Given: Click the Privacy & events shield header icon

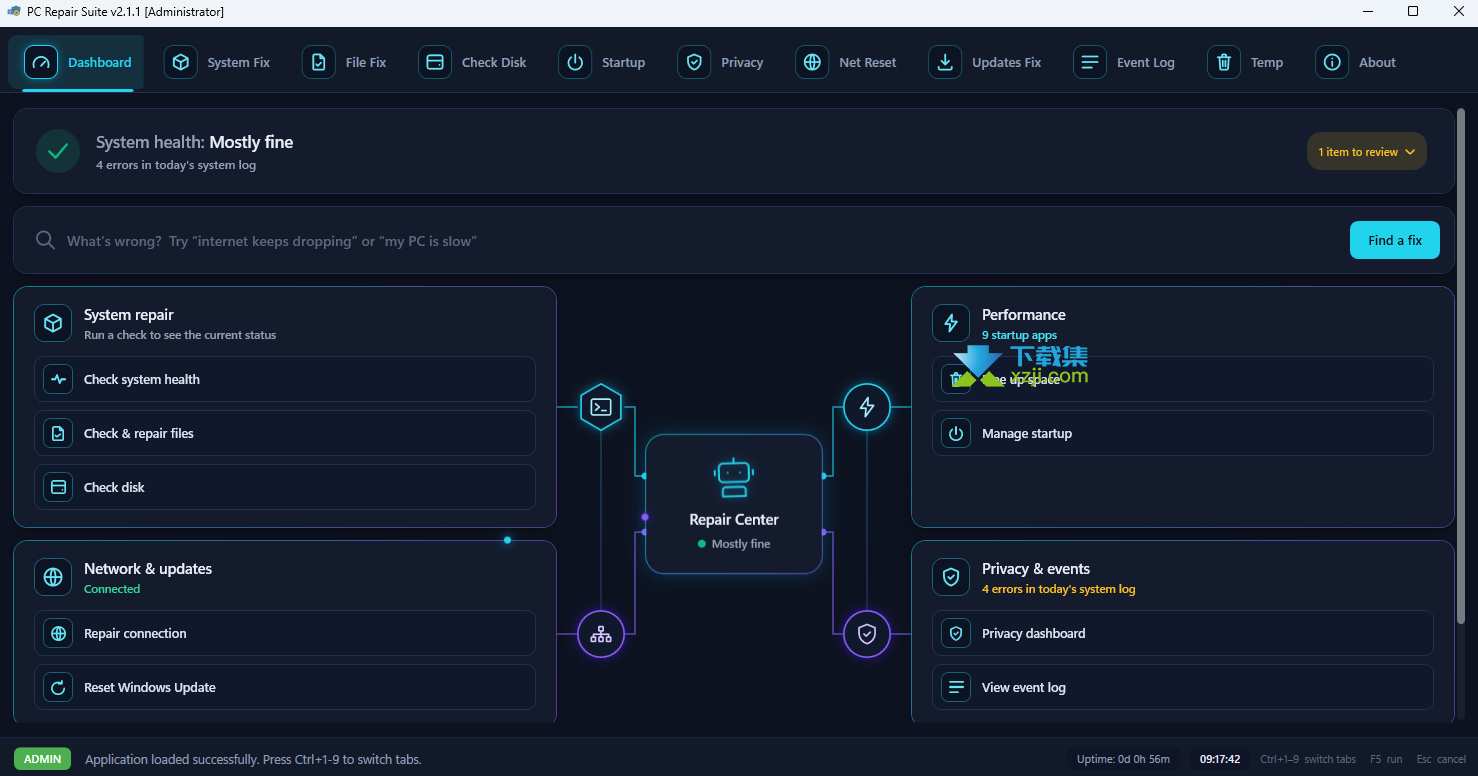Looking at the screenshot, I should point(951,577).
